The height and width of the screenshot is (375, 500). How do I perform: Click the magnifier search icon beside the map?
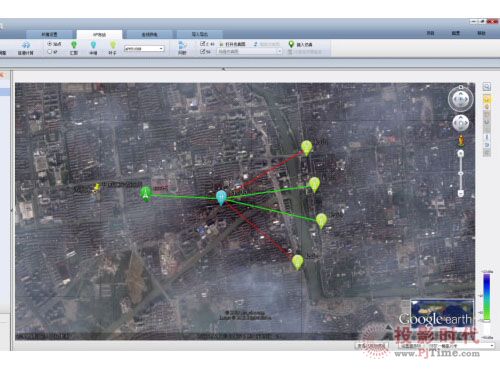tap(487, 87)
